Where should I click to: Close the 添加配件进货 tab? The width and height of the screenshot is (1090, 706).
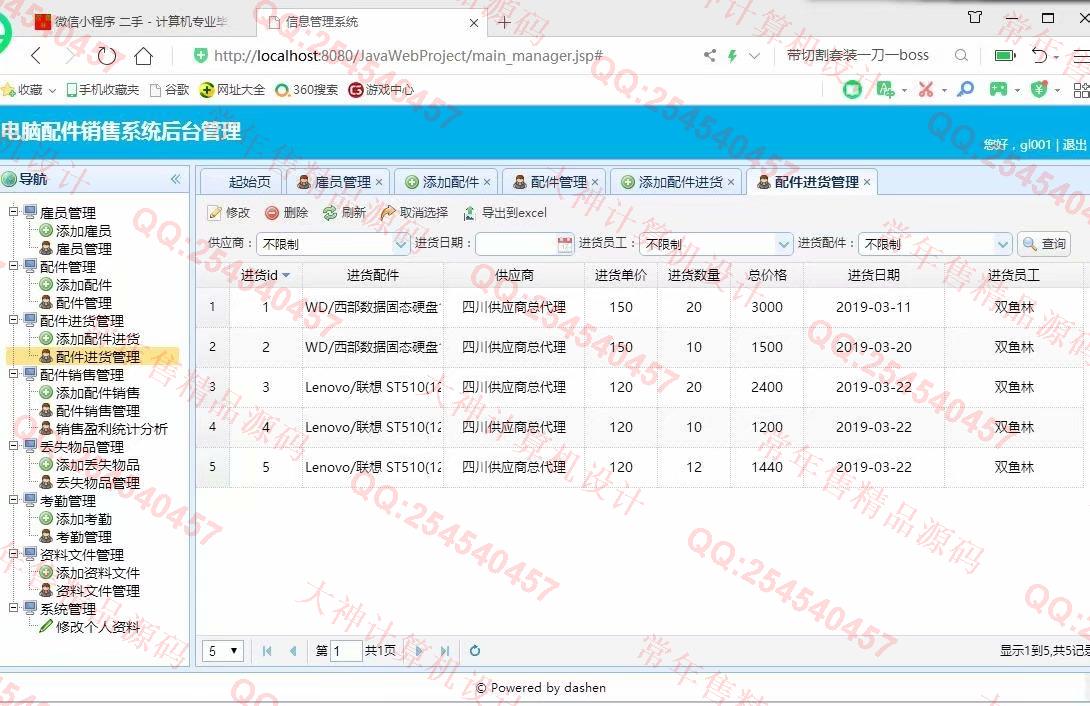pyautogui.click(x=731, y=182)
